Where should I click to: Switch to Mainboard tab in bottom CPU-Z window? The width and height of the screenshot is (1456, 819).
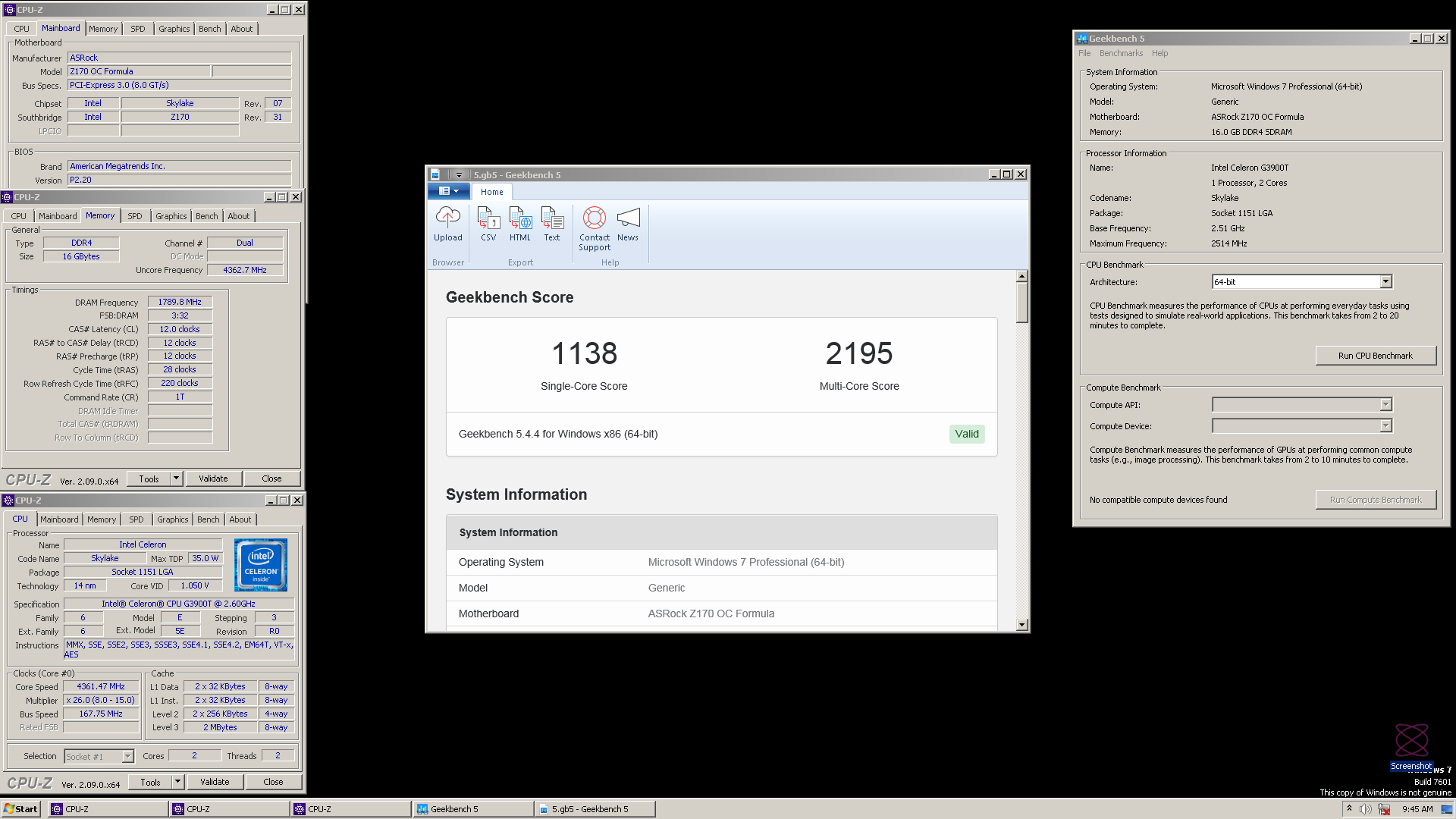coord(59,519)
